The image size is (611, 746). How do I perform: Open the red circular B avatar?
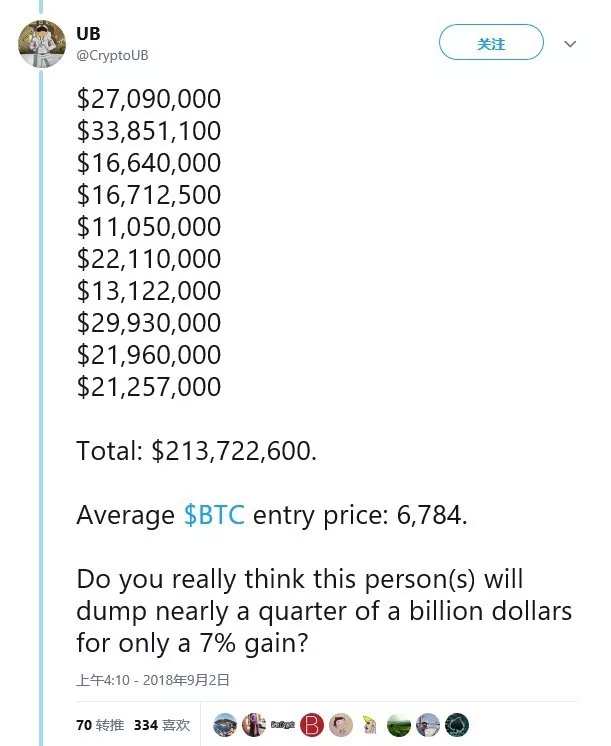(312, 725)
